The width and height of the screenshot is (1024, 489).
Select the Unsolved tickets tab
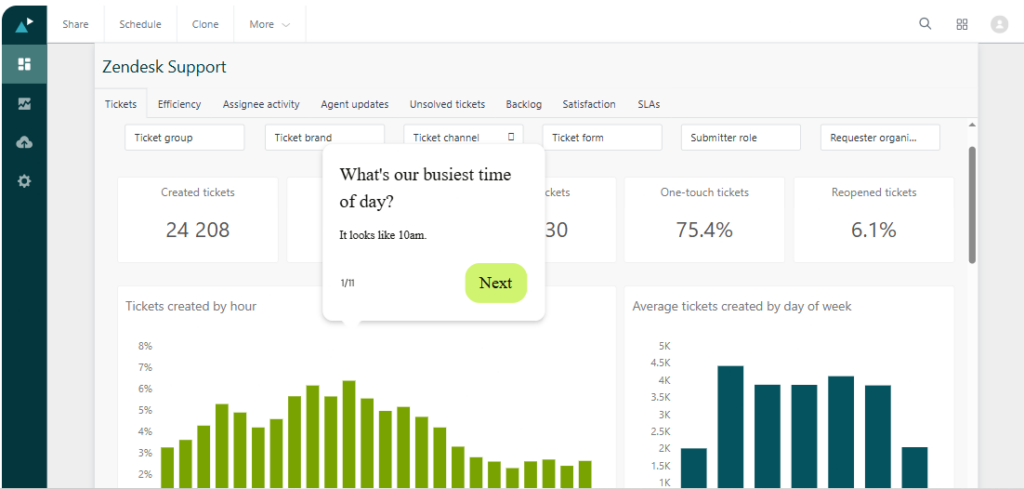tap(447, 104)
